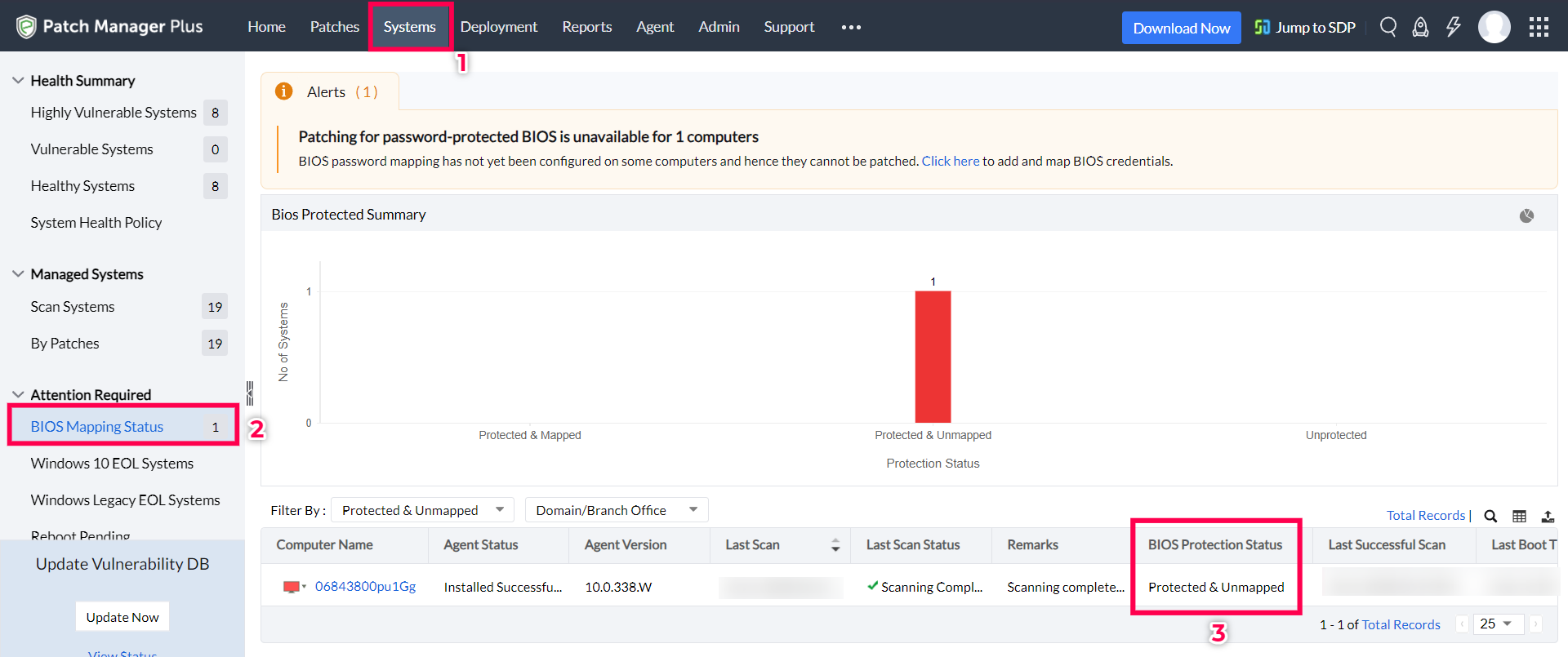Click the Download Now button
The width and height of the screenshot is (1568, 657).
pos(1181,28)
